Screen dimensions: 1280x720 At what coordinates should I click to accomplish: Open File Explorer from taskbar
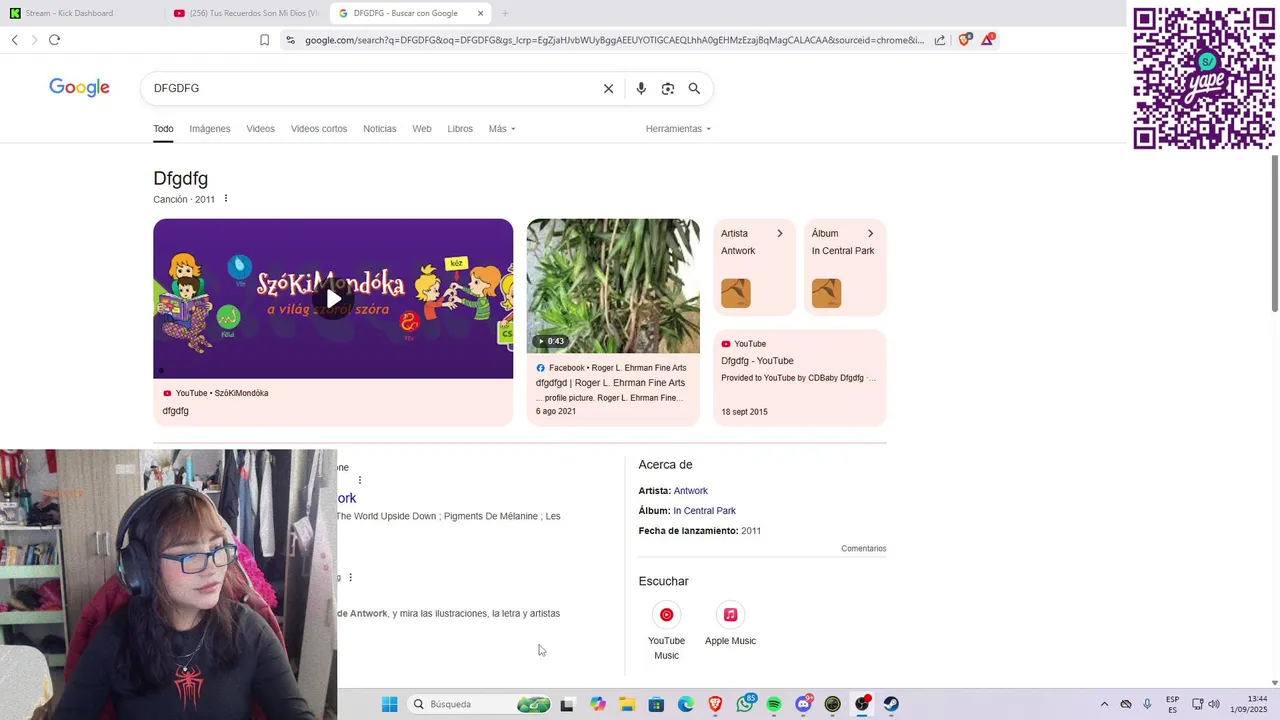coord(627,704)
